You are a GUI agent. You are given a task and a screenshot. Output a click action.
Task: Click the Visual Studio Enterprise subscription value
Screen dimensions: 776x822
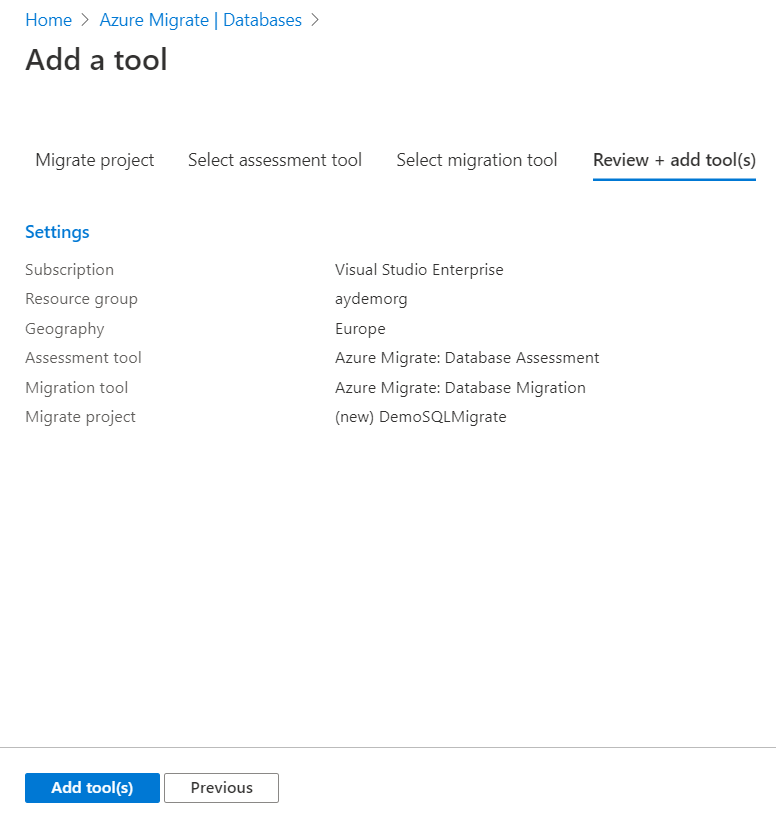pyautogui.click(x=419, y=270)
